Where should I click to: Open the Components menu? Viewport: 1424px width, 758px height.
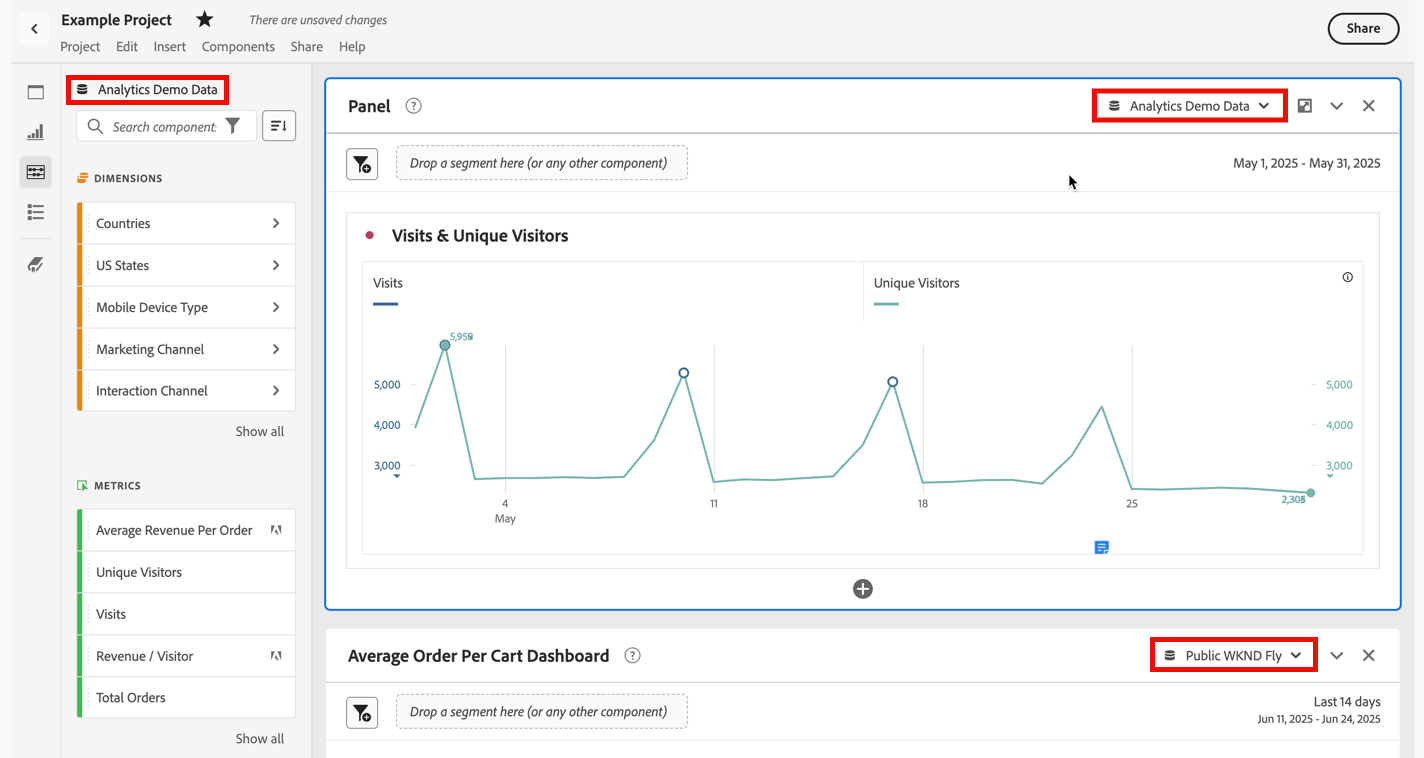point(238,47)
